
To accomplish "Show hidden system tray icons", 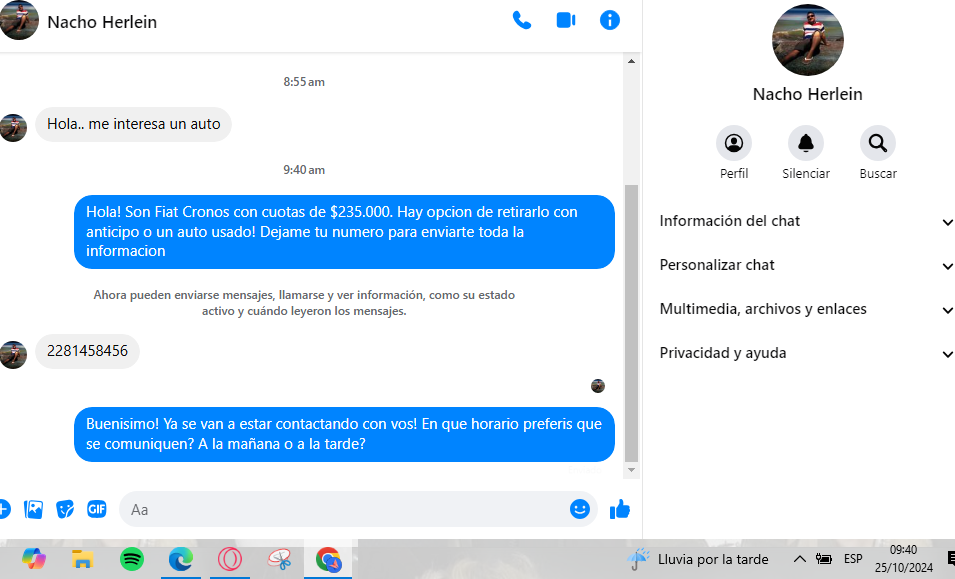I will click(799, 559).
